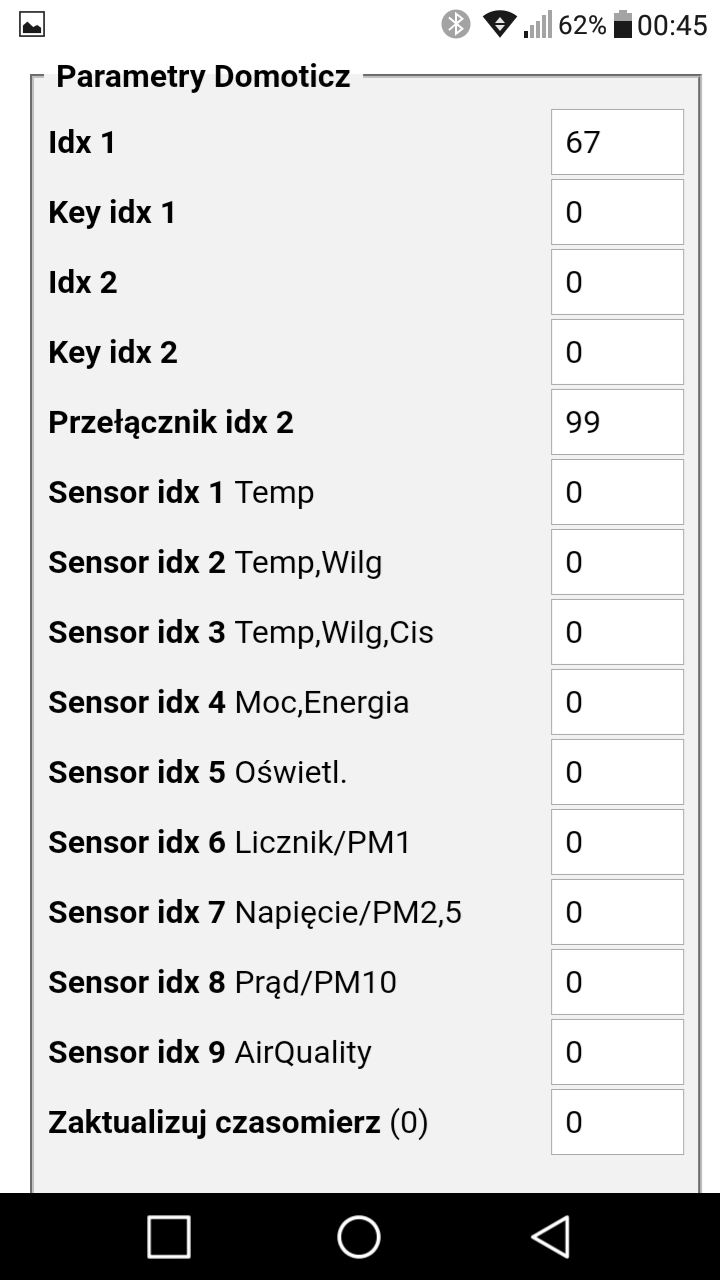Tap the image notification icon
This screenshot has width=720, height=1280.
pos(32,25)
